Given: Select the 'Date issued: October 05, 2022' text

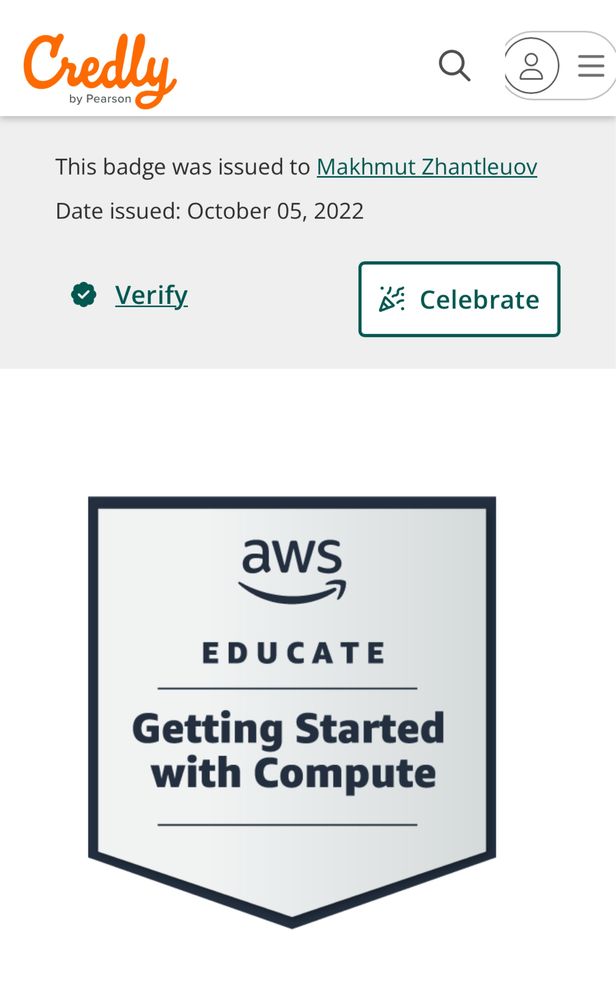Looking at the screenshot, I should 210,211.
